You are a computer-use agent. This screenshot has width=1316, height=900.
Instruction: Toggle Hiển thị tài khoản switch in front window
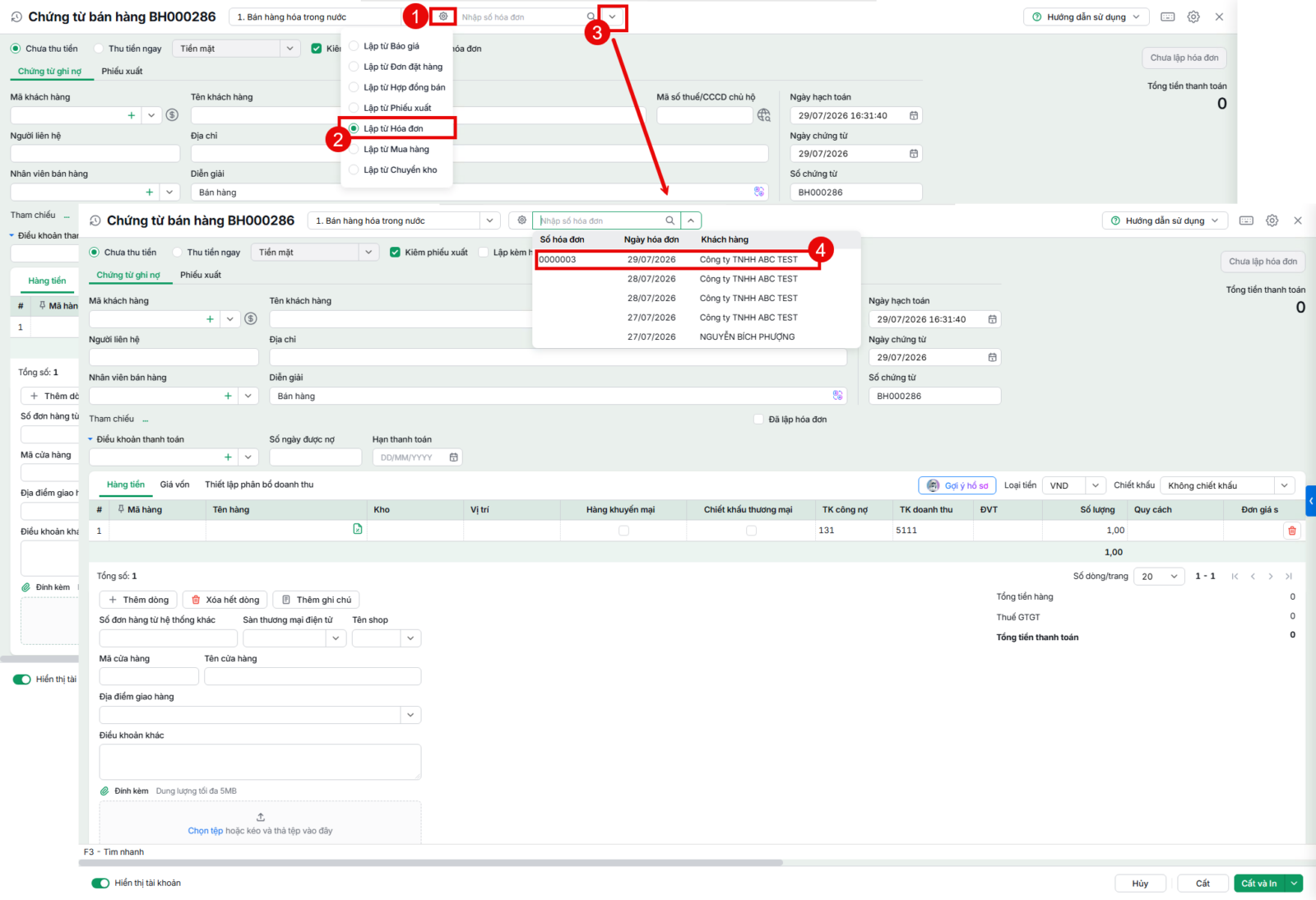pos(100,884)
